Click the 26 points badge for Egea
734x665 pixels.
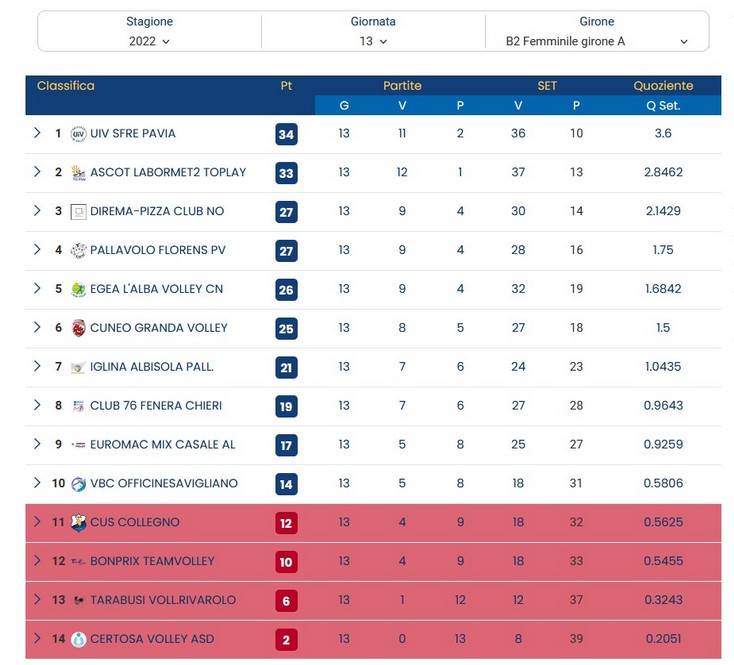(x=286, y=290)
